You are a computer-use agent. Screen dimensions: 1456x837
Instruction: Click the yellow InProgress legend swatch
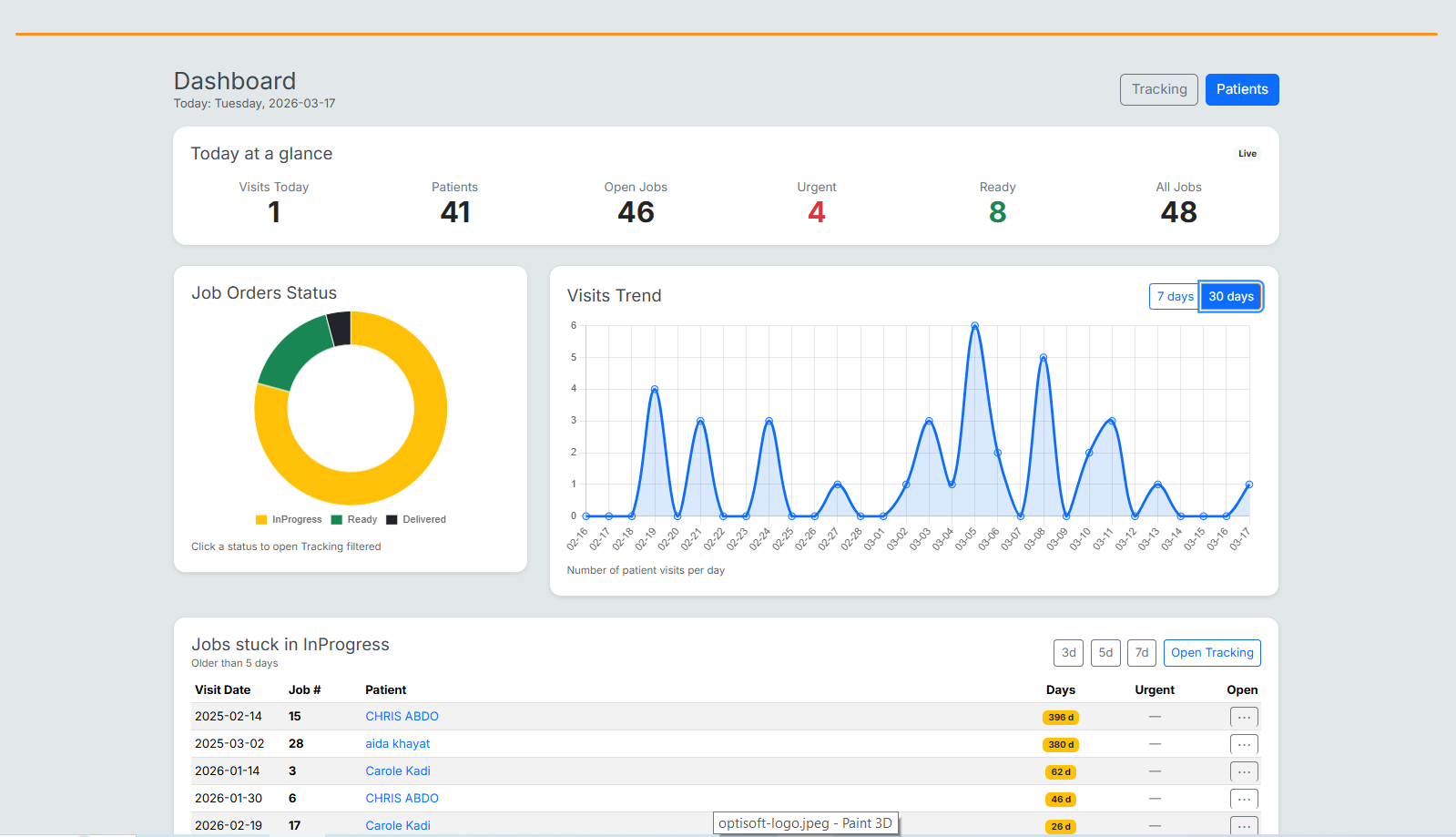tap(262, 520)
